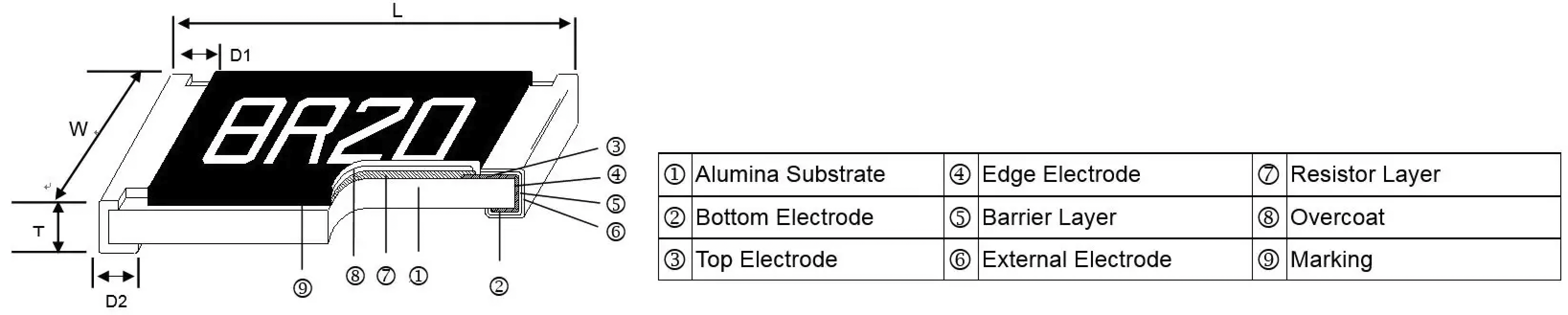This screenshot has width=1568, height=315.
Task: Click the D1 dimension label
Action: (240, 56)
